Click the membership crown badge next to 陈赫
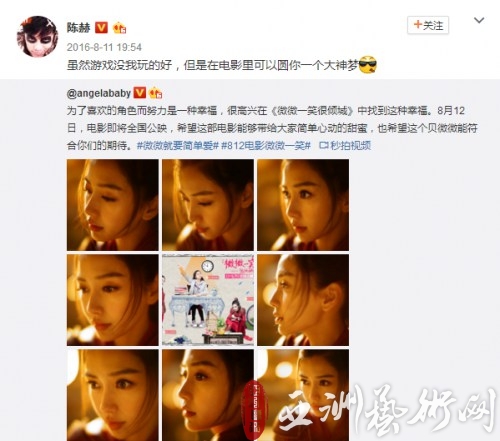This screenshot has height=441, width=500. [x=119, y=28]
